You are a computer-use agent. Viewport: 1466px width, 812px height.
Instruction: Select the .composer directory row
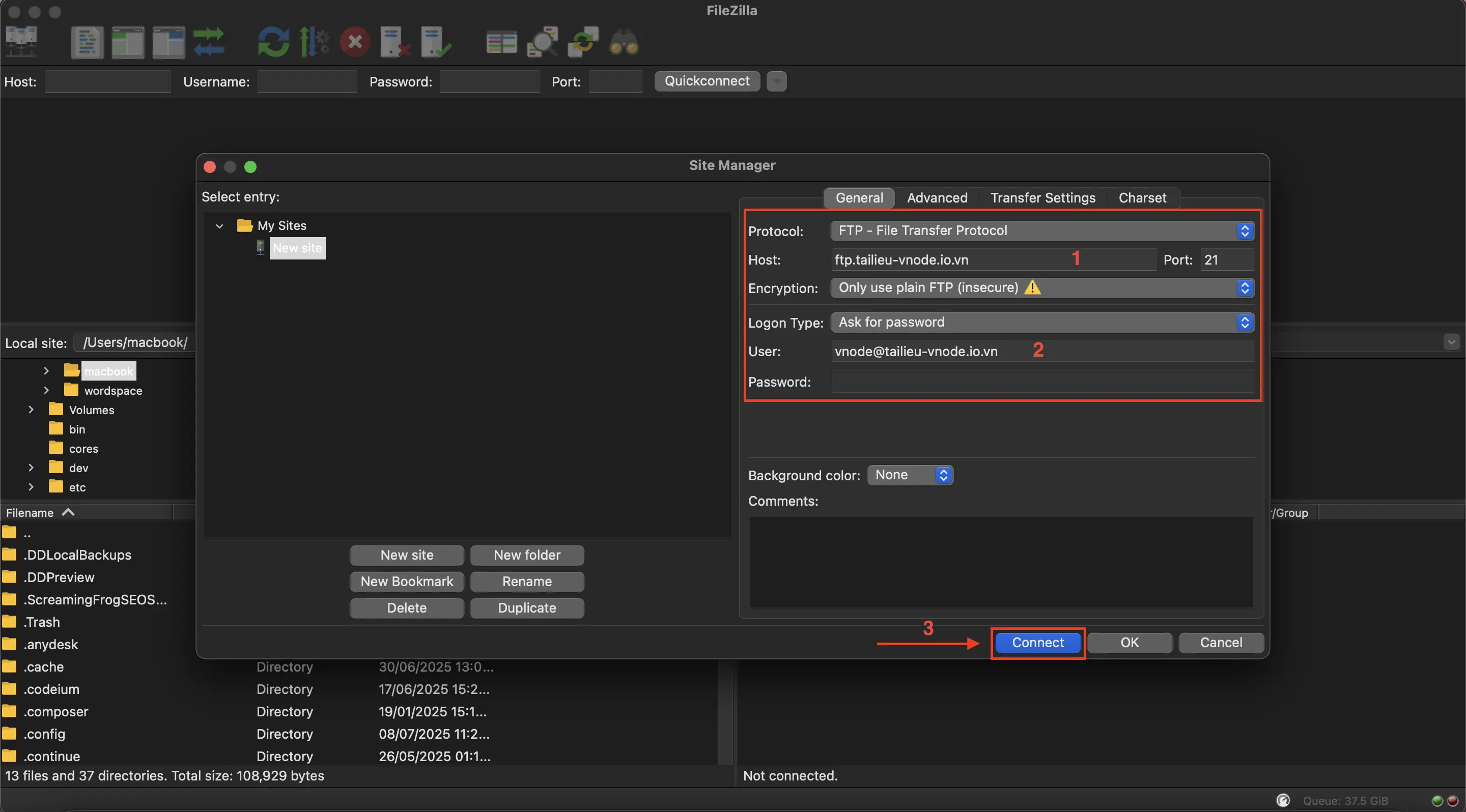[x=358, y=712]
